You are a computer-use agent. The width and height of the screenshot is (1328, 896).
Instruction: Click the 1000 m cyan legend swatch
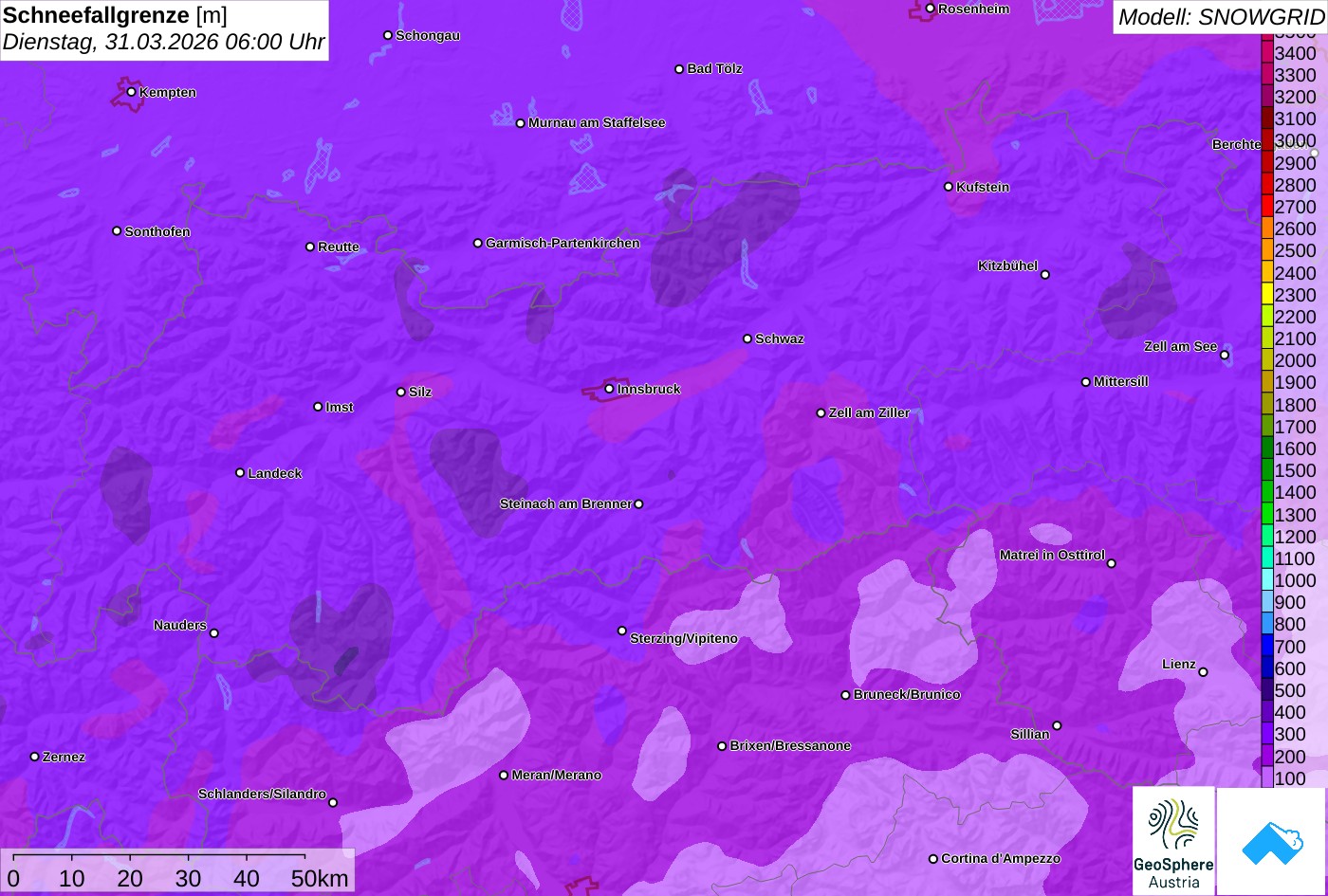click(x=1267, y=580)
